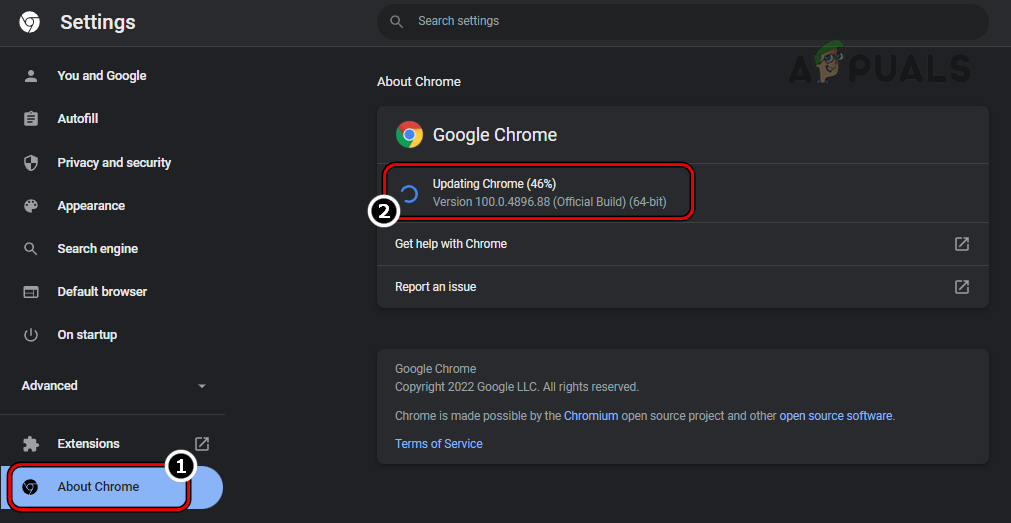Follow the Chromium link
The width and height of the screenshot is (1011, 523).
pos(593,416)
